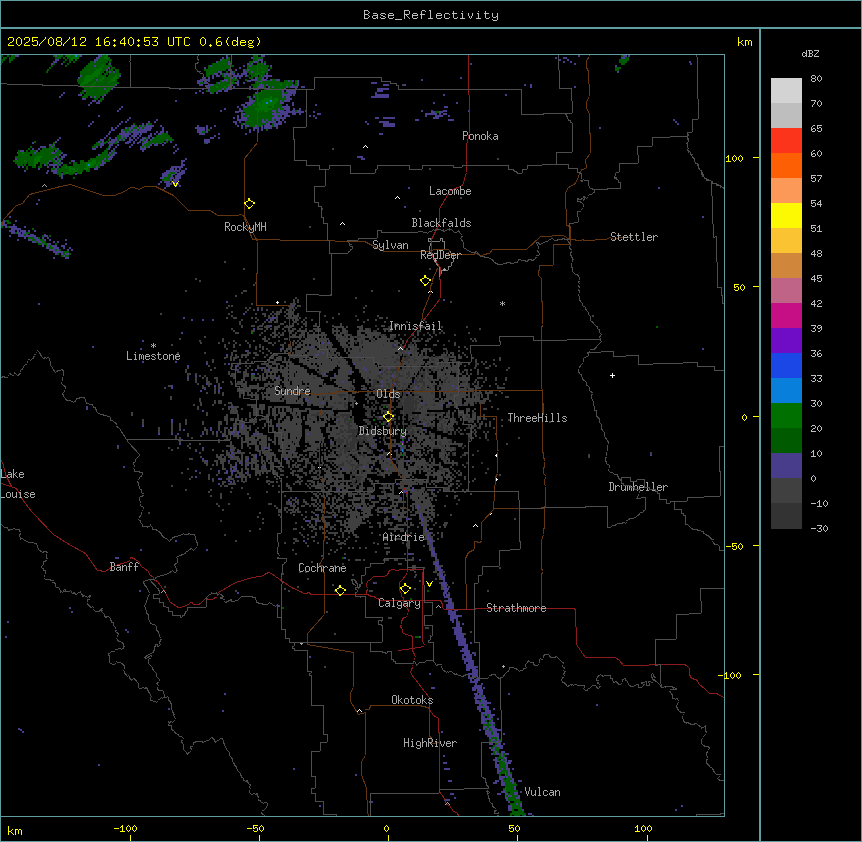Image resolution: width=862 pixels, height=842 pixels.
Task: Click the -100 tick on bottom axis
Action: click(126, 829)
